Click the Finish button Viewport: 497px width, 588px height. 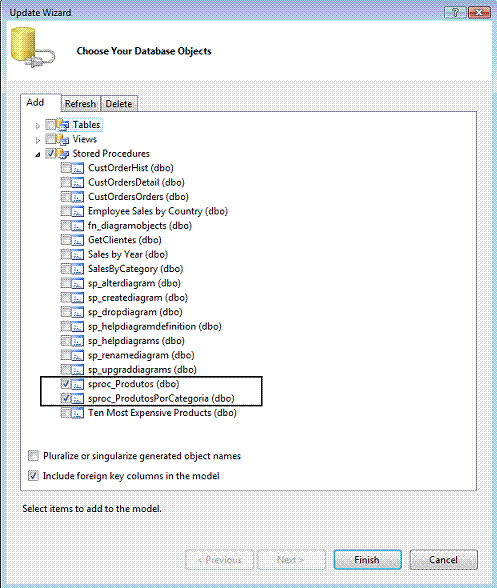pos(368,560)
